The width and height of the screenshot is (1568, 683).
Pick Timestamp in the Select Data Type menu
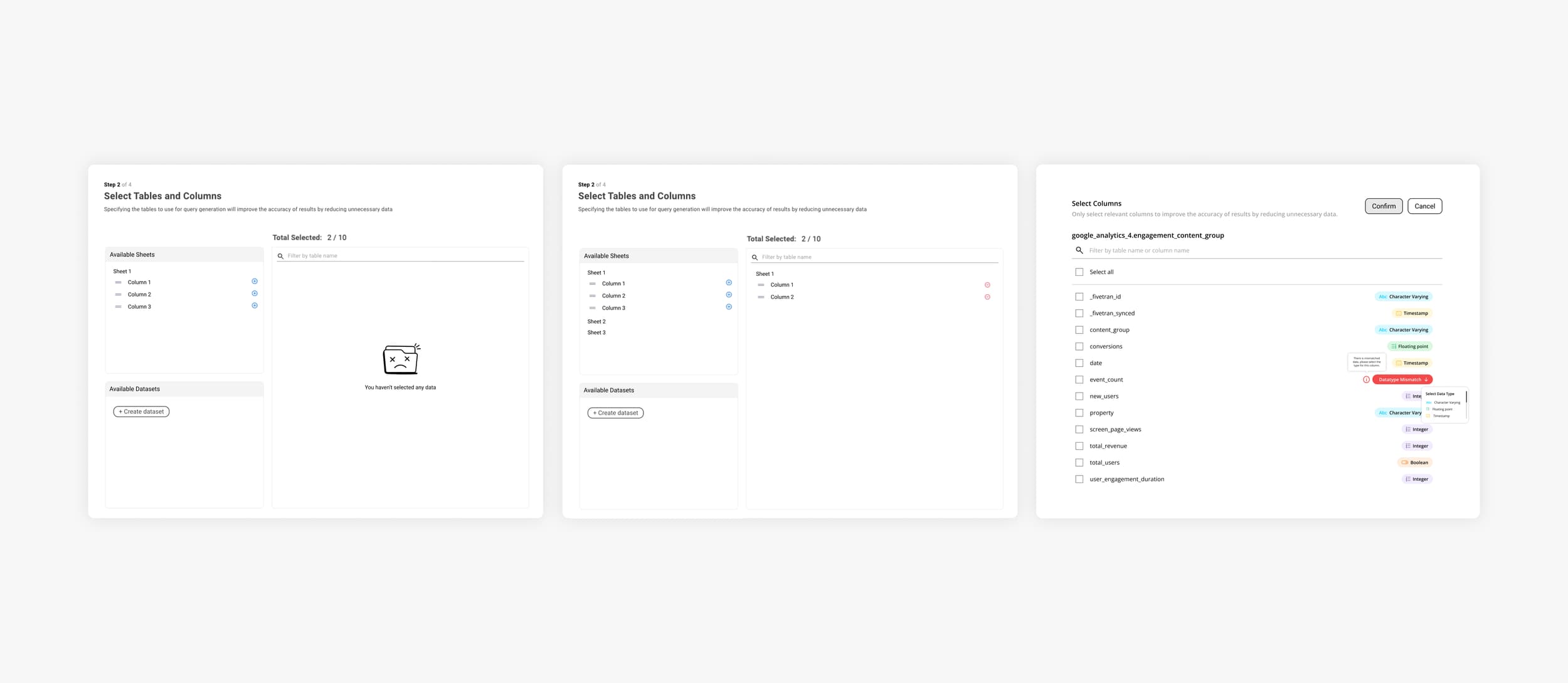[x=1441, y=415]
